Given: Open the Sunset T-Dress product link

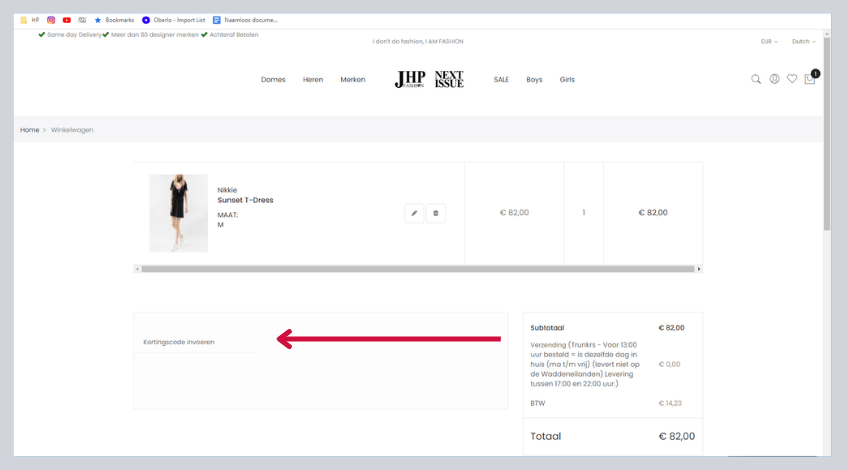Looking at the screenshot, I should pos(245,200).
